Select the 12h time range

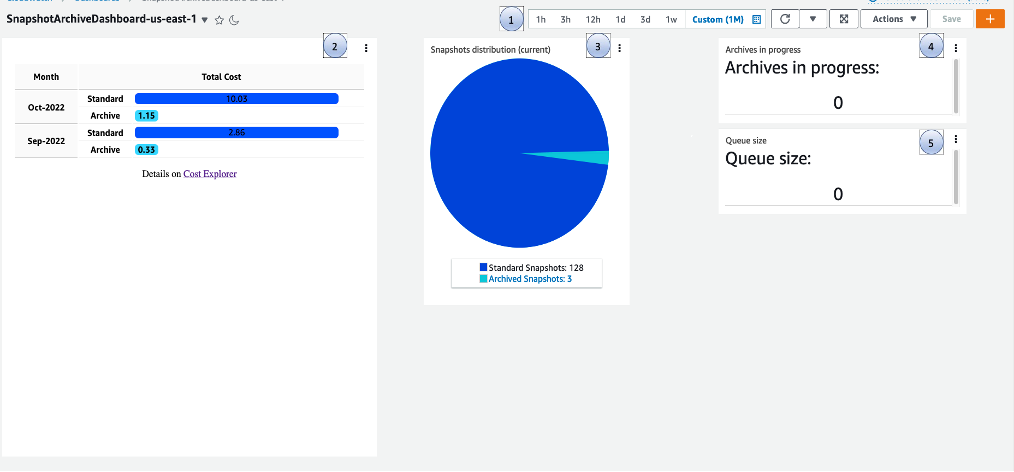tap(593, 19)
